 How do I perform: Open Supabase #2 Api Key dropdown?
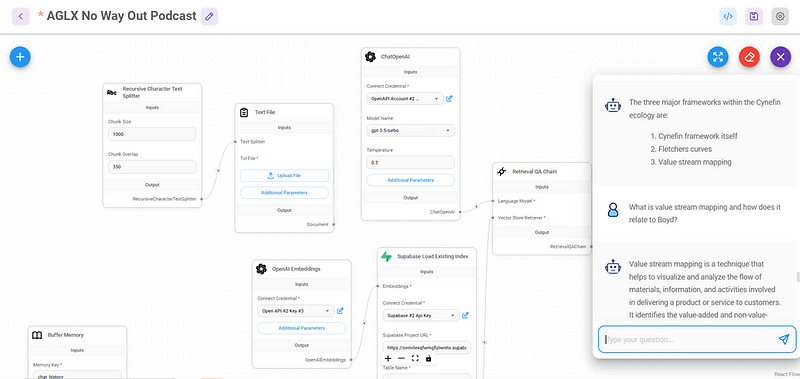pyautogui.click(x=421, y=316)
